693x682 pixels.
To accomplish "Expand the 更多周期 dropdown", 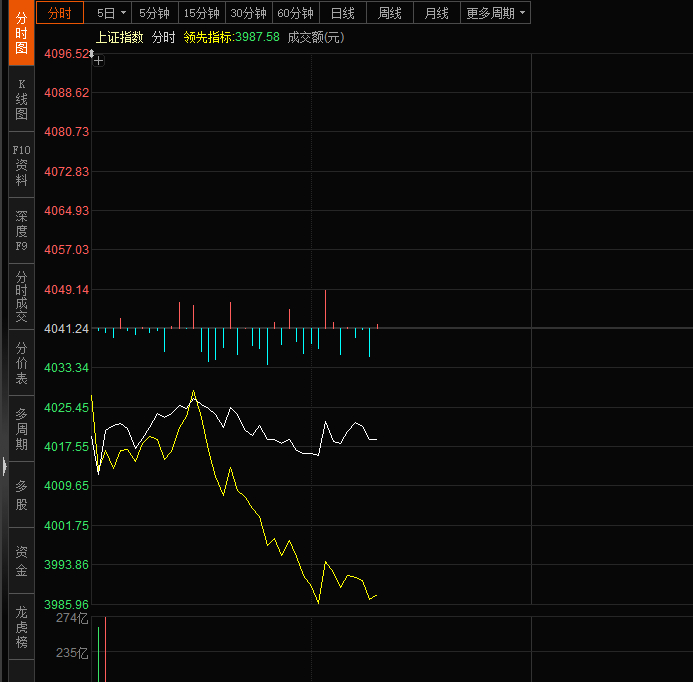I will pyautogui.click(x=495, y=13).
